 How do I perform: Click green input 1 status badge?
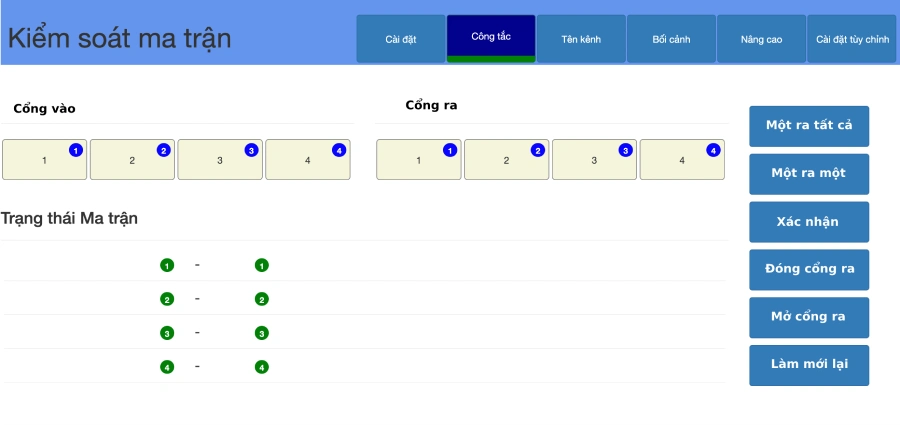tap(167, 266)
